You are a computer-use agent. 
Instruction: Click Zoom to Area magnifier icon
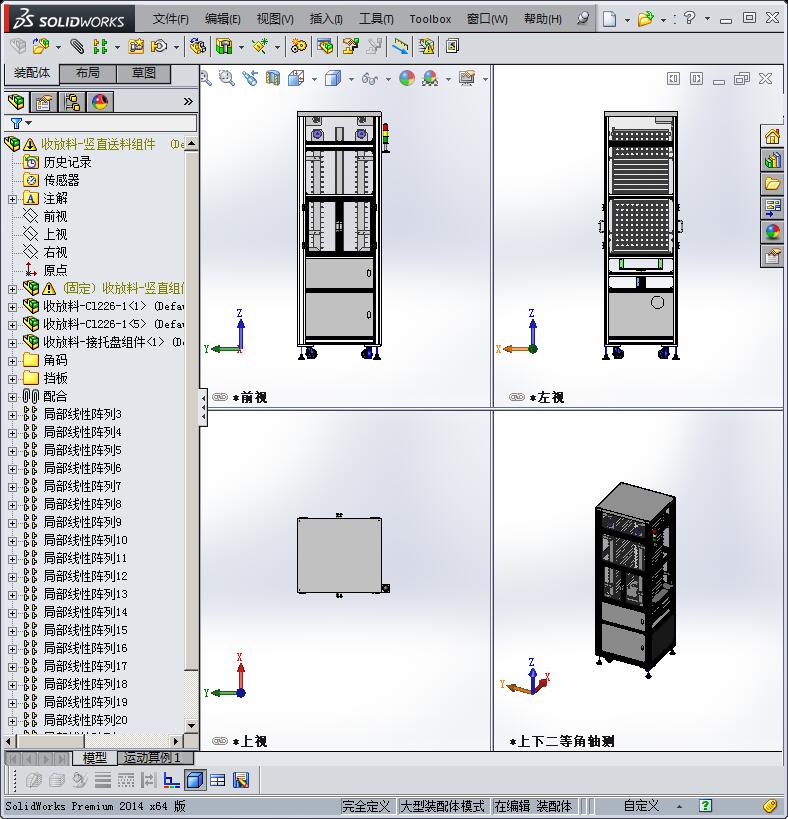(x=227, y=78)
